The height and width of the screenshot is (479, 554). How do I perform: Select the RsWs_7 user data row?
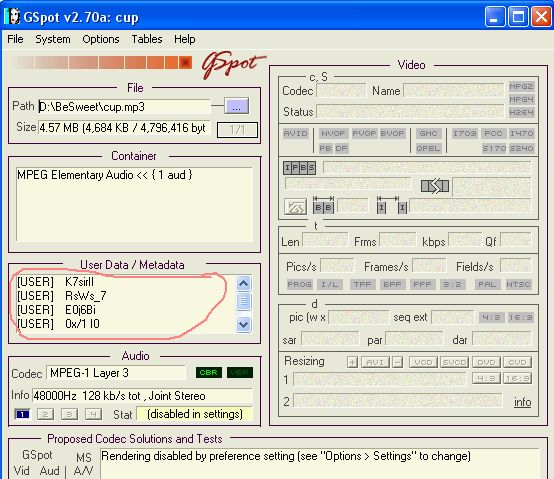point(61,296)
